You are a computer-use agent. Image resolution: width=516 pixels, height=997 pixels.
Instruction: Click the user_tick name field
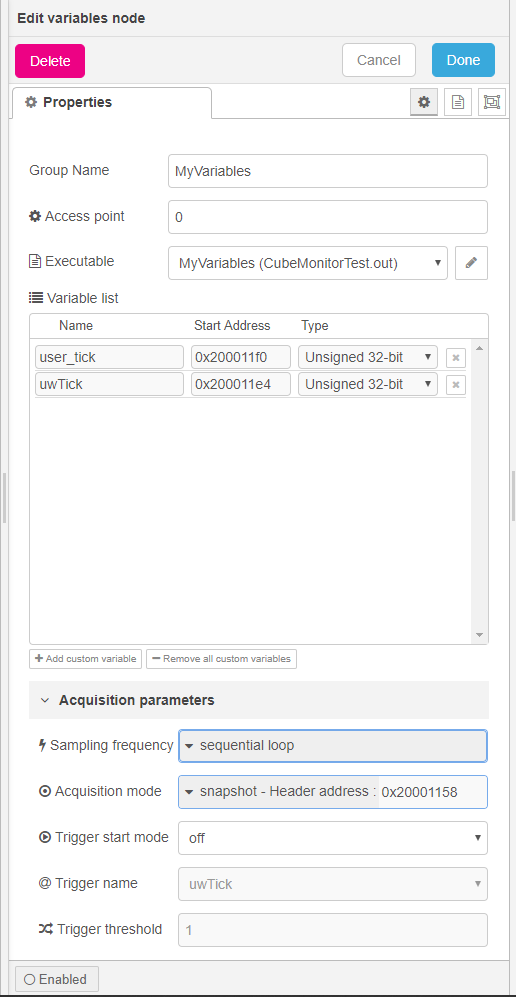109,357
